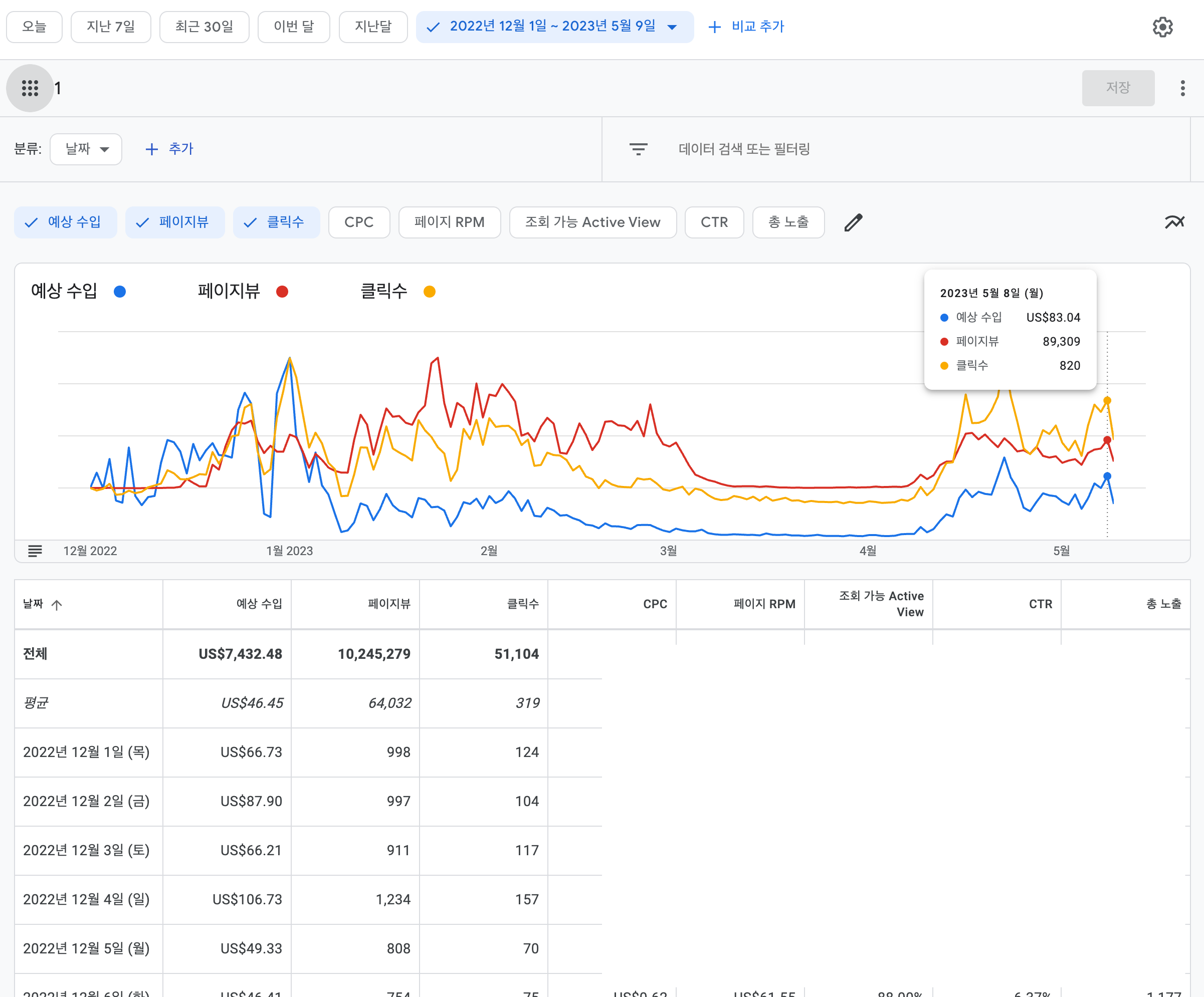The image size is (1204, 997).
Task: Click the sort arrow next to 날짜
Action: [x=56, y=605]
